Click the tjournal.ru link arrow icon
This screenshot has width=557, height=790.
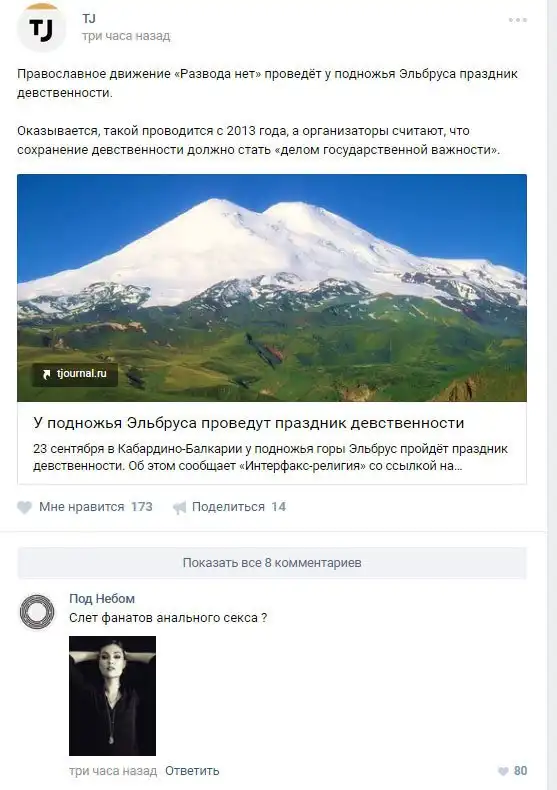47,374
